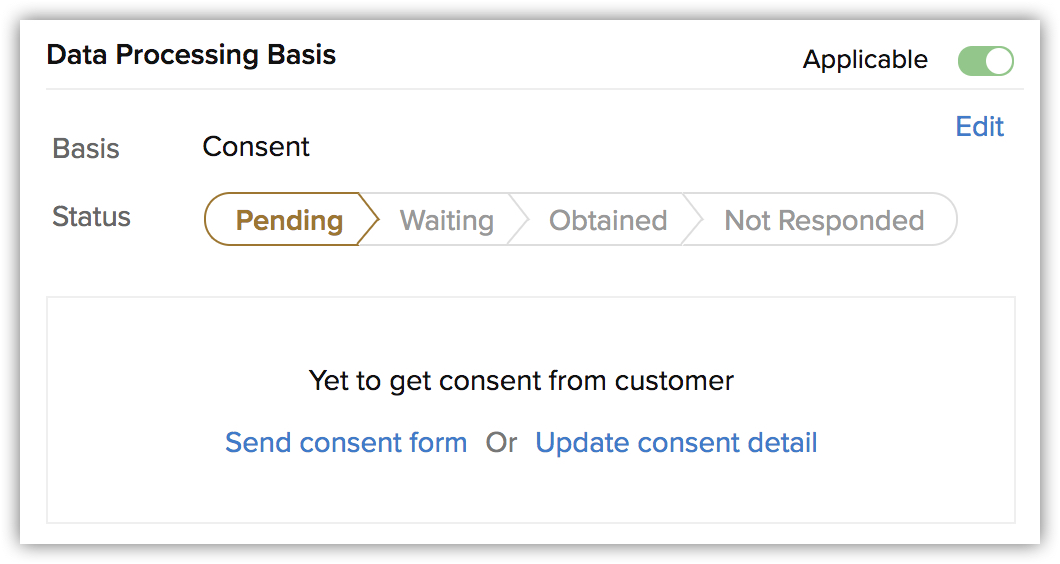Click the Status field label
The image size is (1060, 564).
coord(91,216)
